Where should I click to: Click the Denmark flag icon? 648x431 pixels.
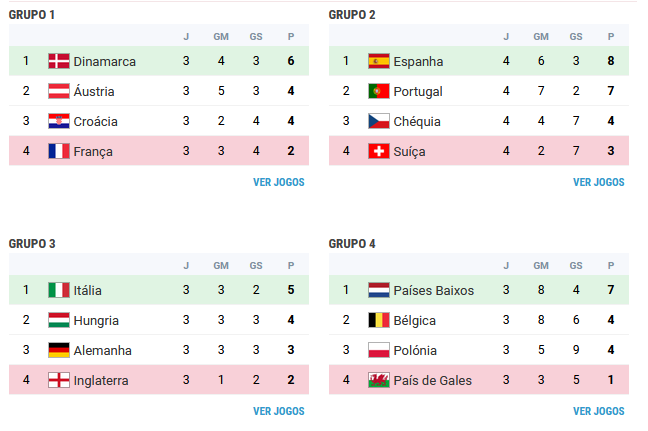[59, 61]
